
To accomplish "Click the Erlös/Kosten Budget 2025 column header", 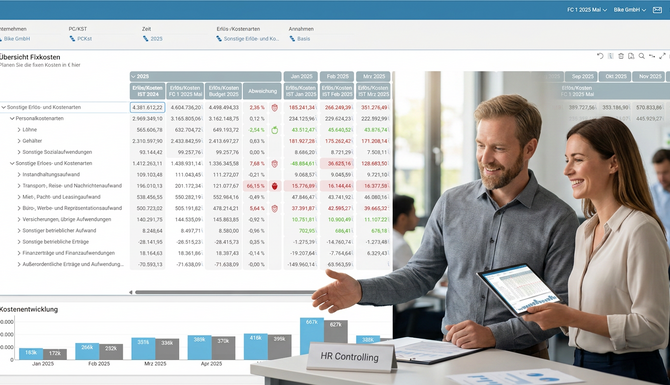I will pos(223,91).
